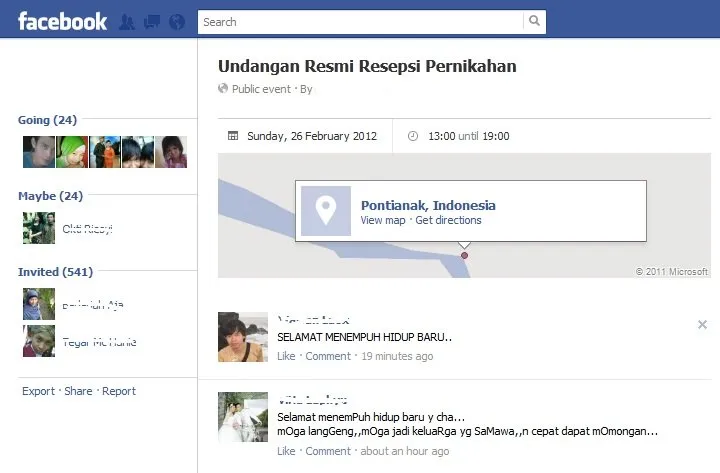Click the search magnifier button
The width and height of the screenshot is (720, 473).
(534, 21)
